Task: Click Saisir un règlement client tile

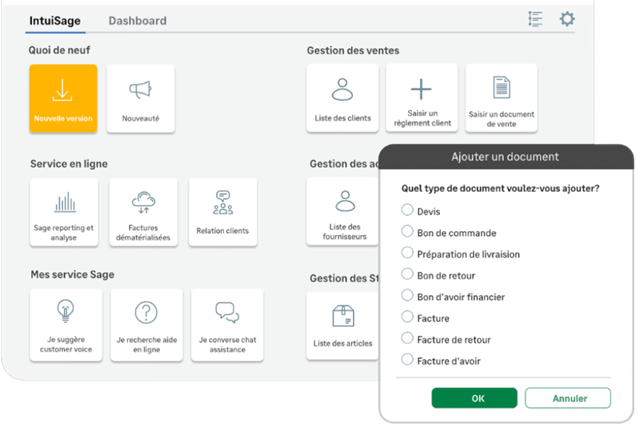Action: coord(422,98)
